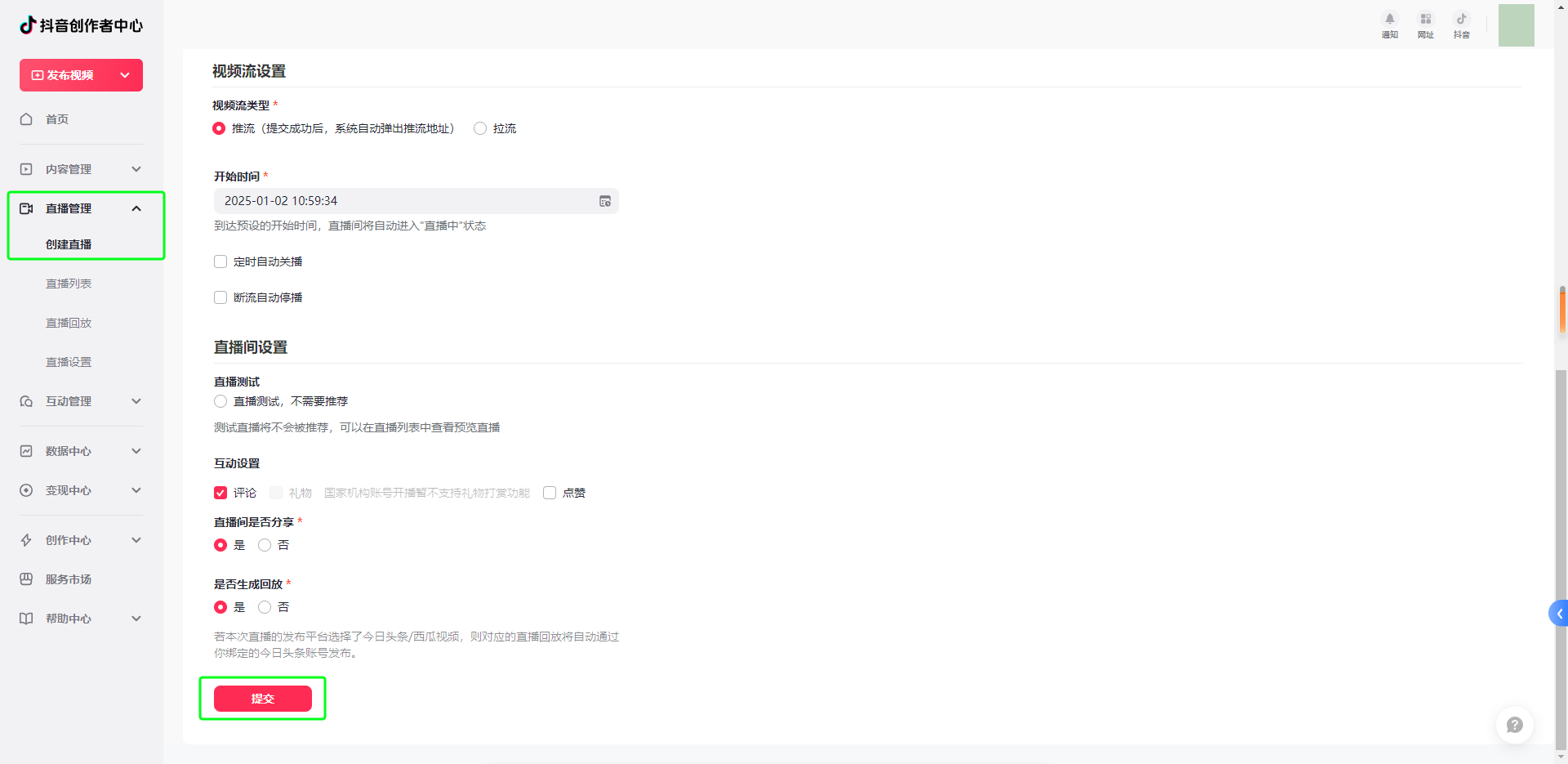Image resolution: width=1568 pixels, height=764 pixels.
Task: Open the calendar icon in 开始时间 field
Action: 605,201
